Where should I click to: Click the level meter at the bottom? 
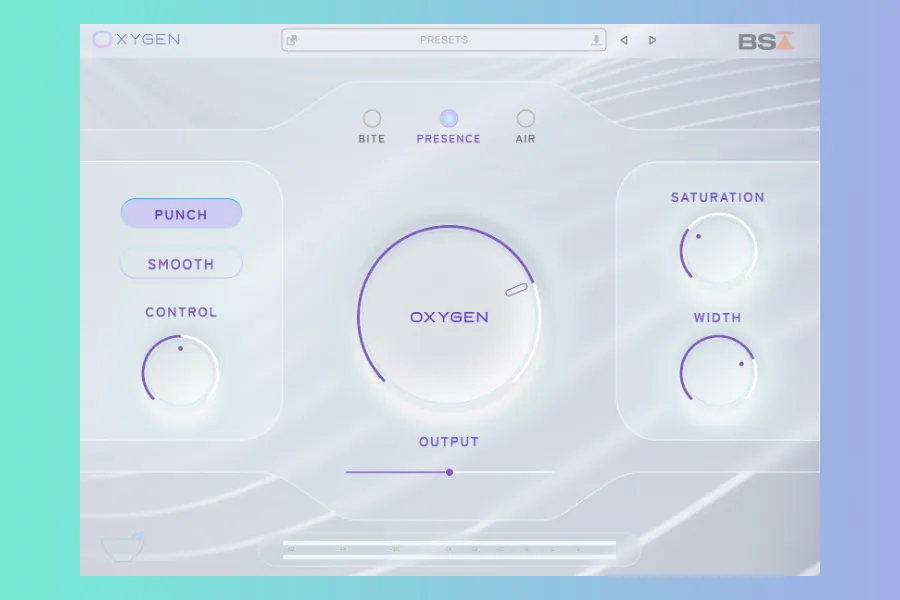click(x=449, y=550)
